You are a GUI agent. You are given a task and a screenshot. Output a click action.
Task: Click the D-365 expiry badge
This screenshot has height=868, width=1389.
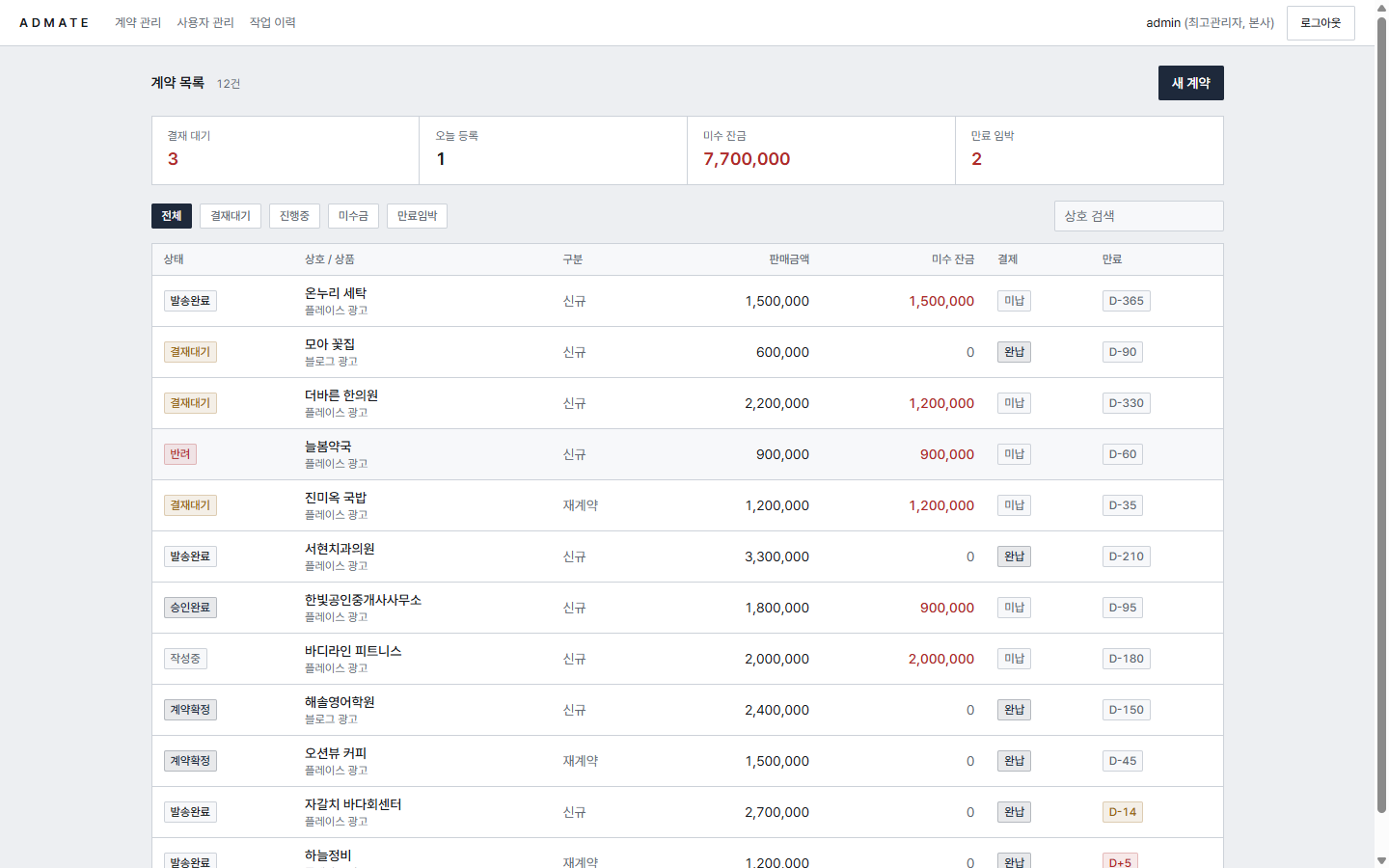click(1126, 301)
